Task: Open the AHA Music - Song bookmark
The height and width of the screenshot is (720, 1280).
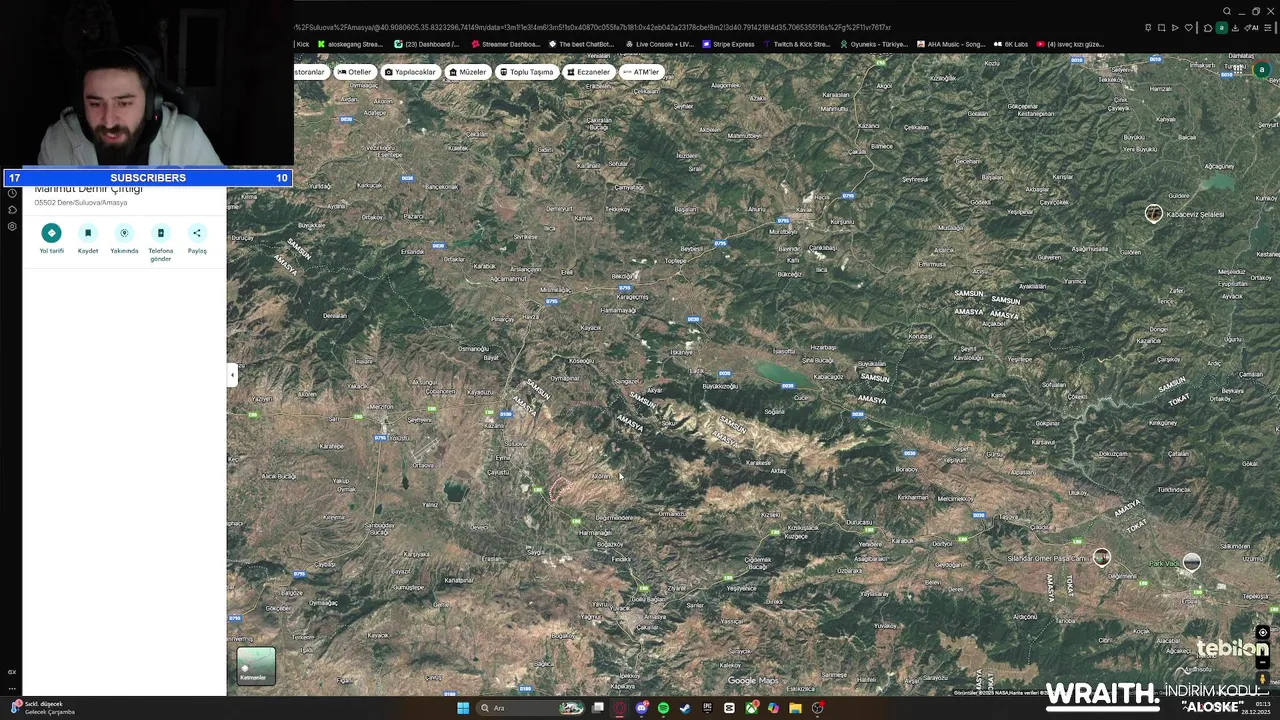Action: [950, 44]
